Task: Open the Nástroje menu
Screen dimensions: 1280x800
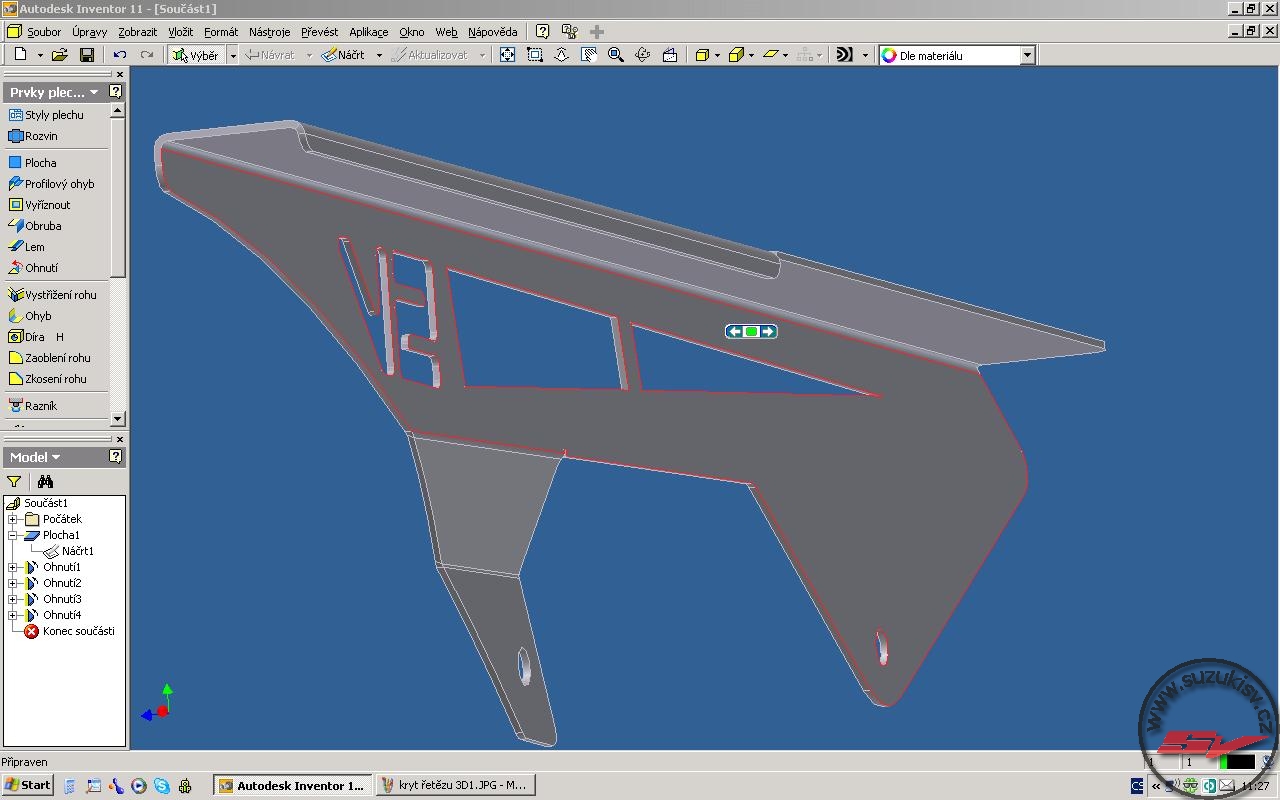Action: (269, 32)
